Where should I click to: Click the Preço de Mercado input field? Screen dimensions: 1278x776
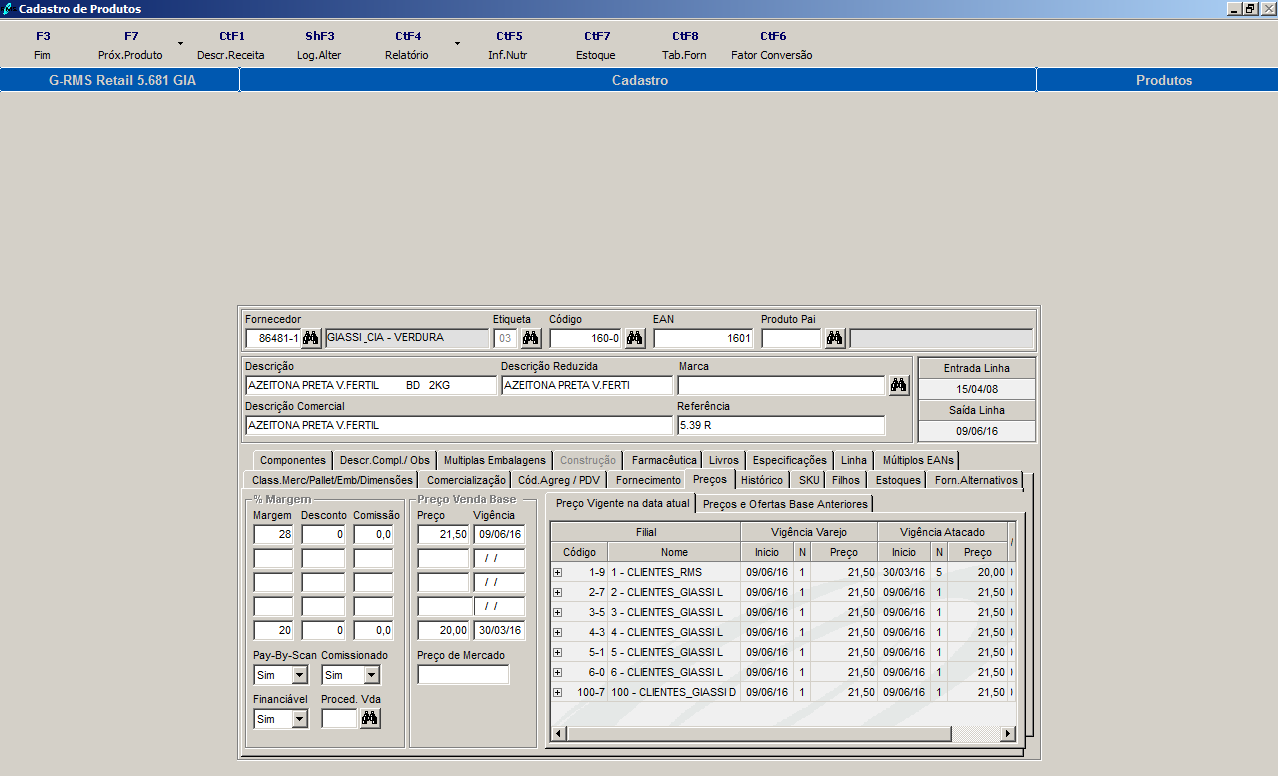point(463,675)
